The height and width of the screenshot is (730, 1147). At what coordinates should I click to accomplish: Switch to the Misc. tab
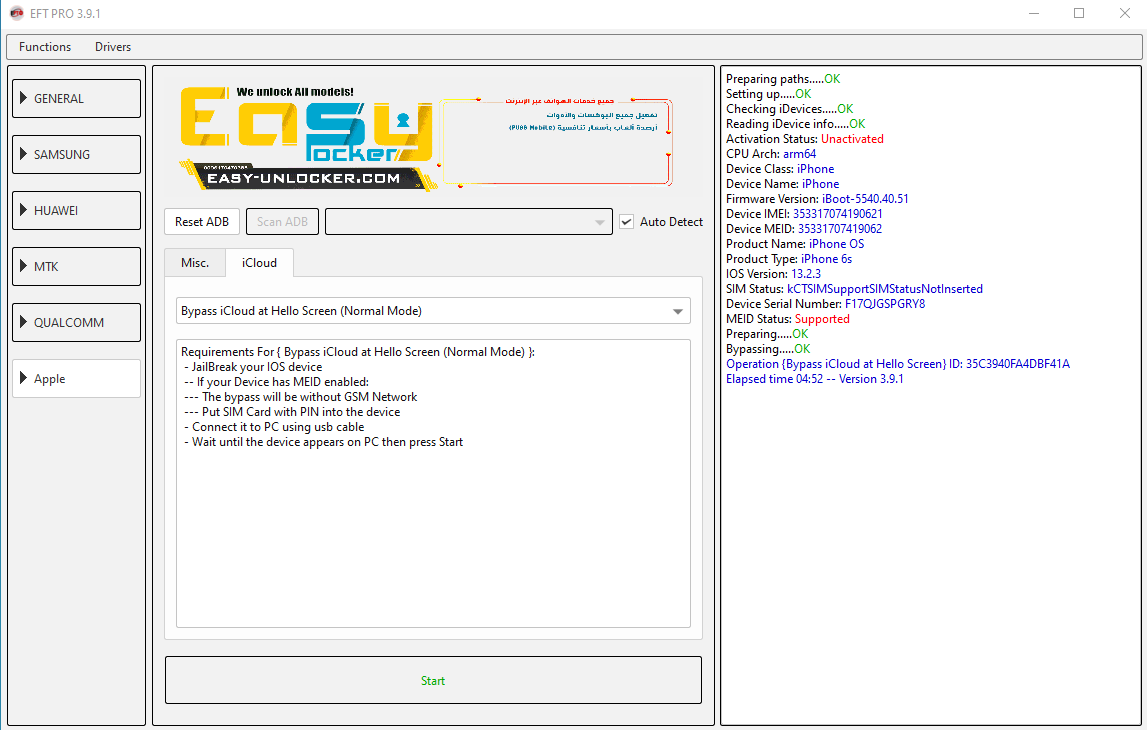click(x=195, y=263)
